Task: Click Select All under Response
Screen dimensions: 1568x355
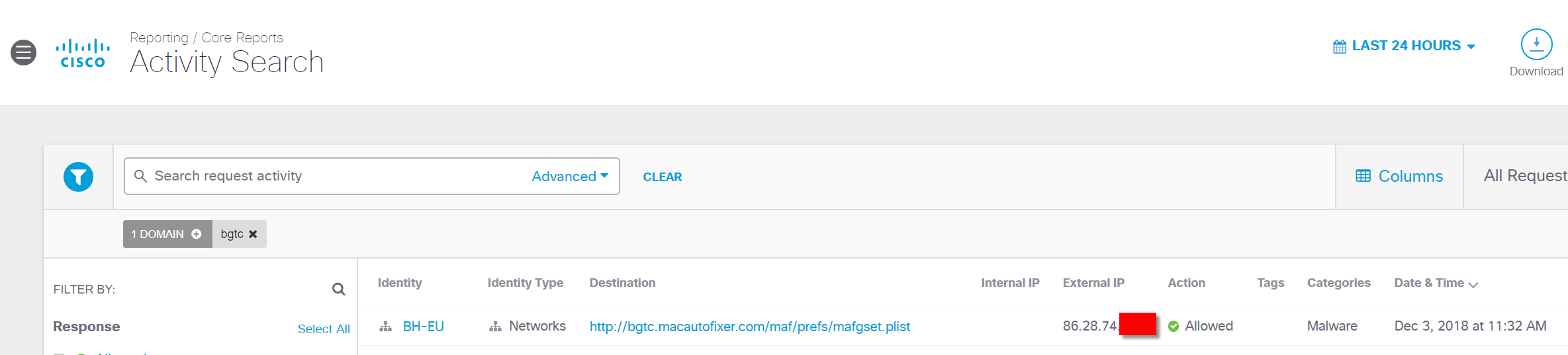Action: point(324,329)
